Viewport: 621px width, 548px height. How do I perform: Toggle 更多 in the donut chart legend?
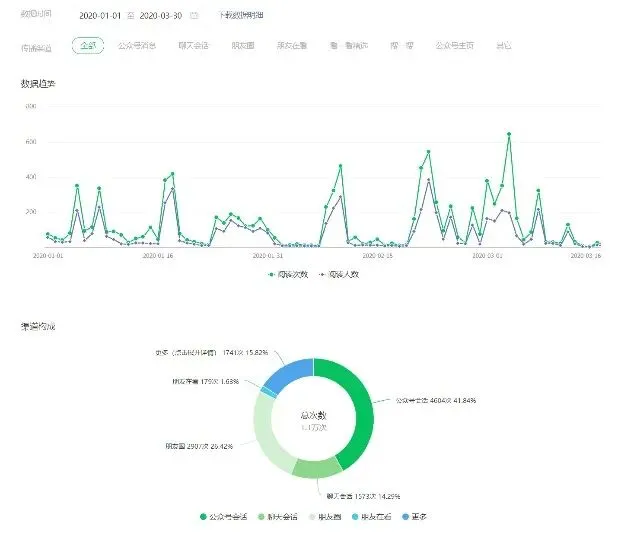pos(414,517)
